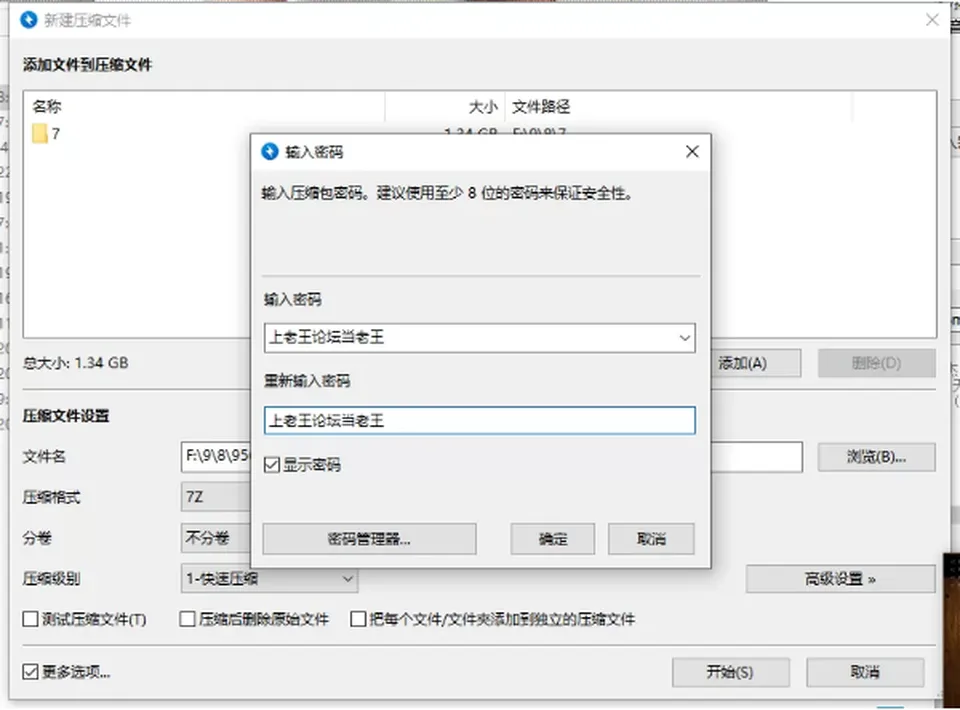Sort file list by 大小 column header

445,107
